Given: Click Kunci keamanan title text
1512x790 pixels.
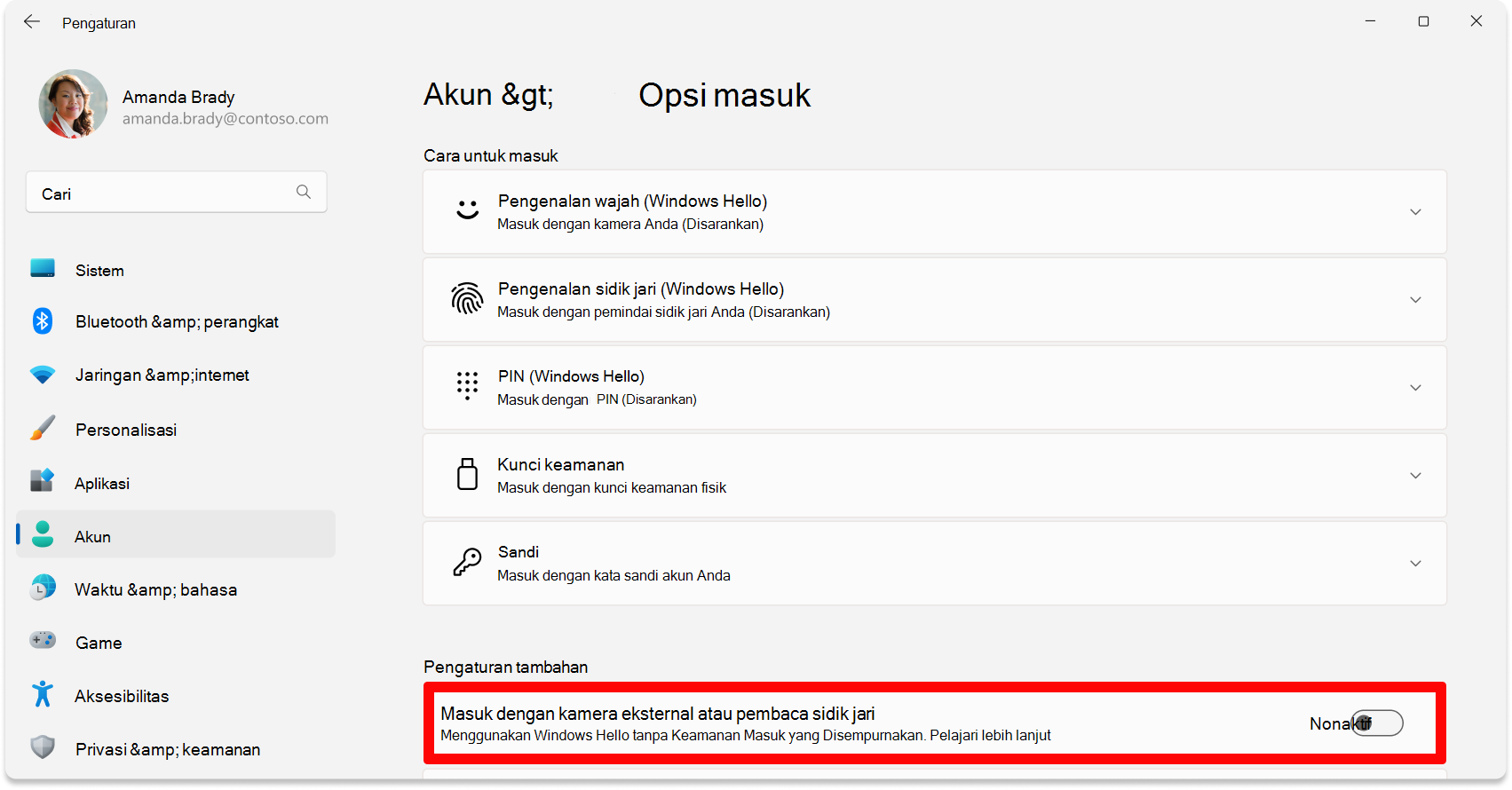Looking at the screenshot, I should (x=561, y=464).
